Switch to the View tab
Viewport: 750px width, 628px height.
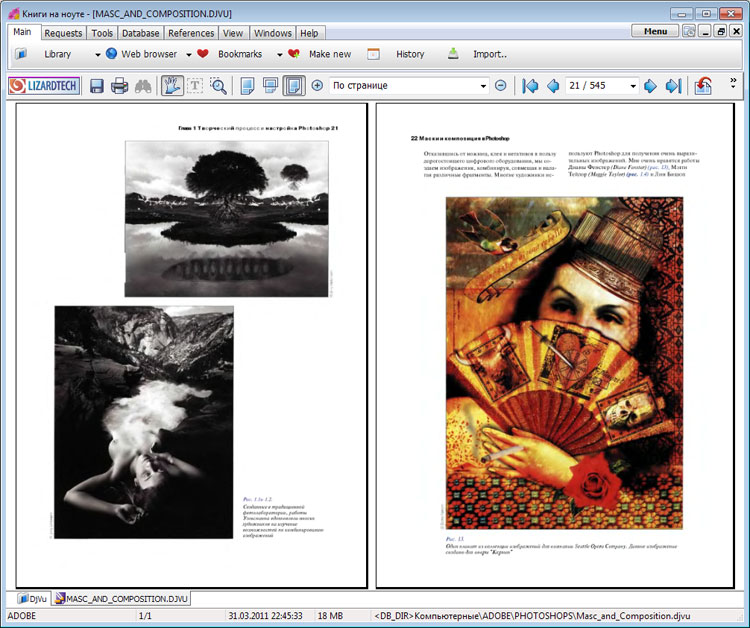(x=233, y=33)
